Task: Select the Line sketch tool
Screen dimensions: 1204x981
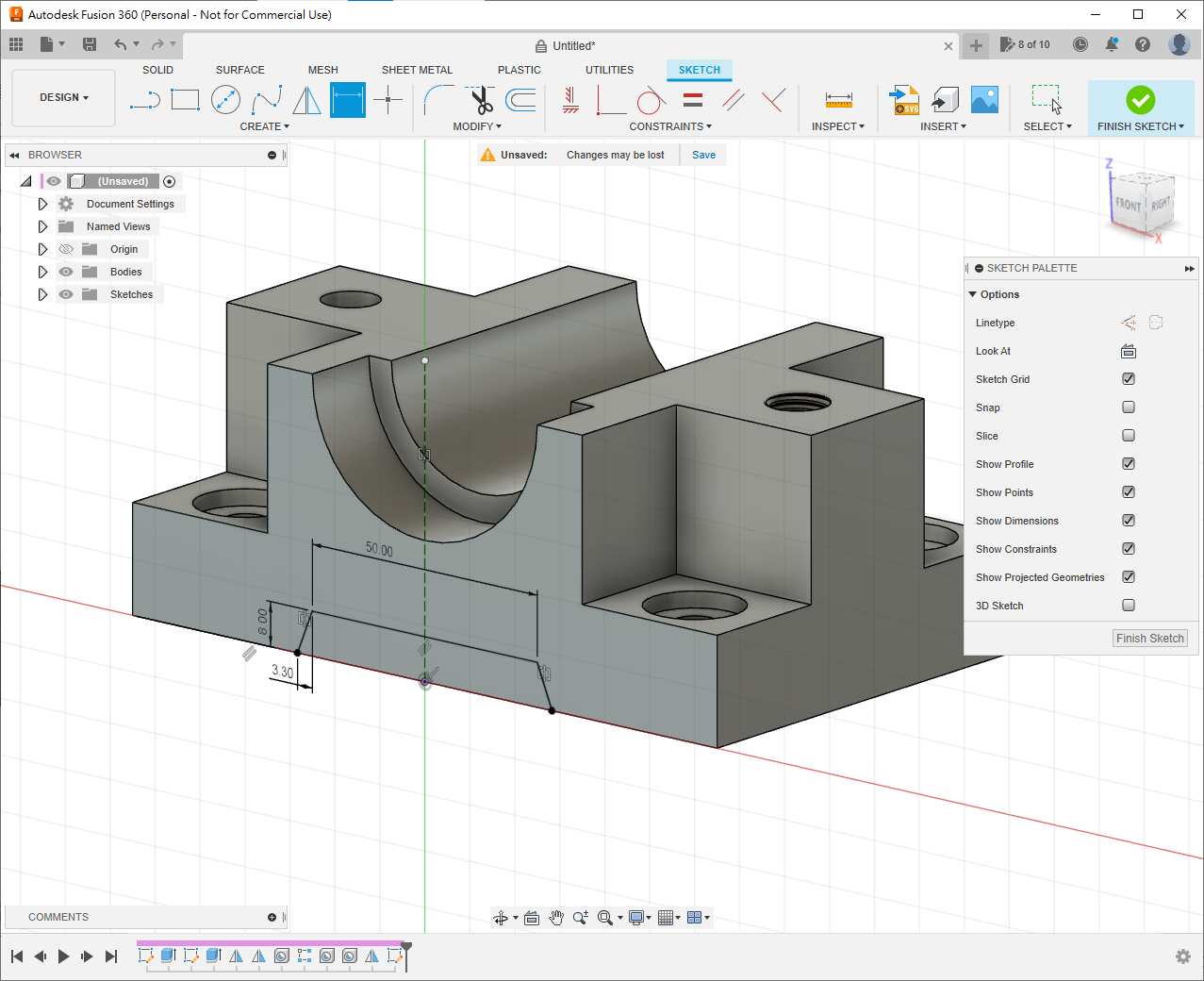Action: (x=145, y=100)
